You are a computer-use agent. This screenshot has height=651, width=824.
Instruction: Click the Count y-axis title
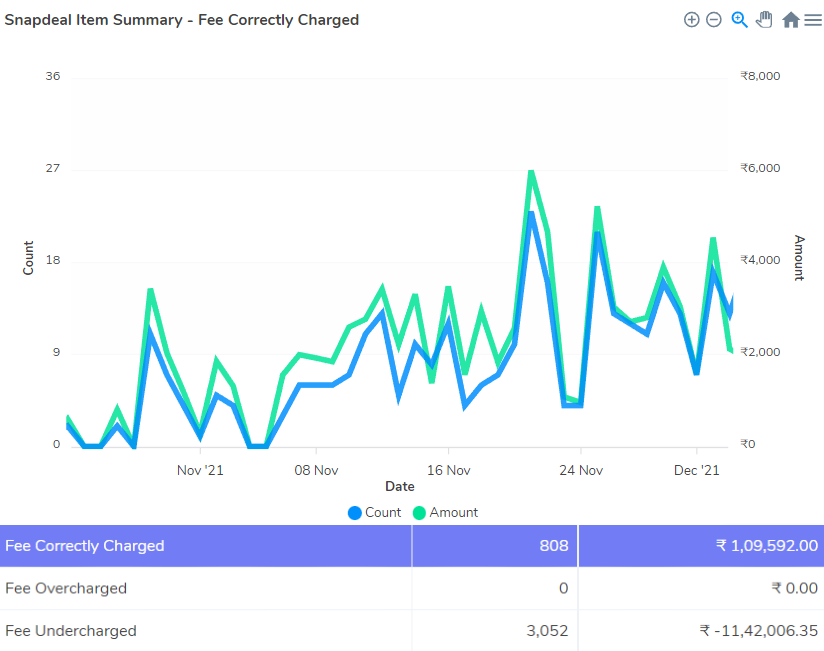point(28,258)
